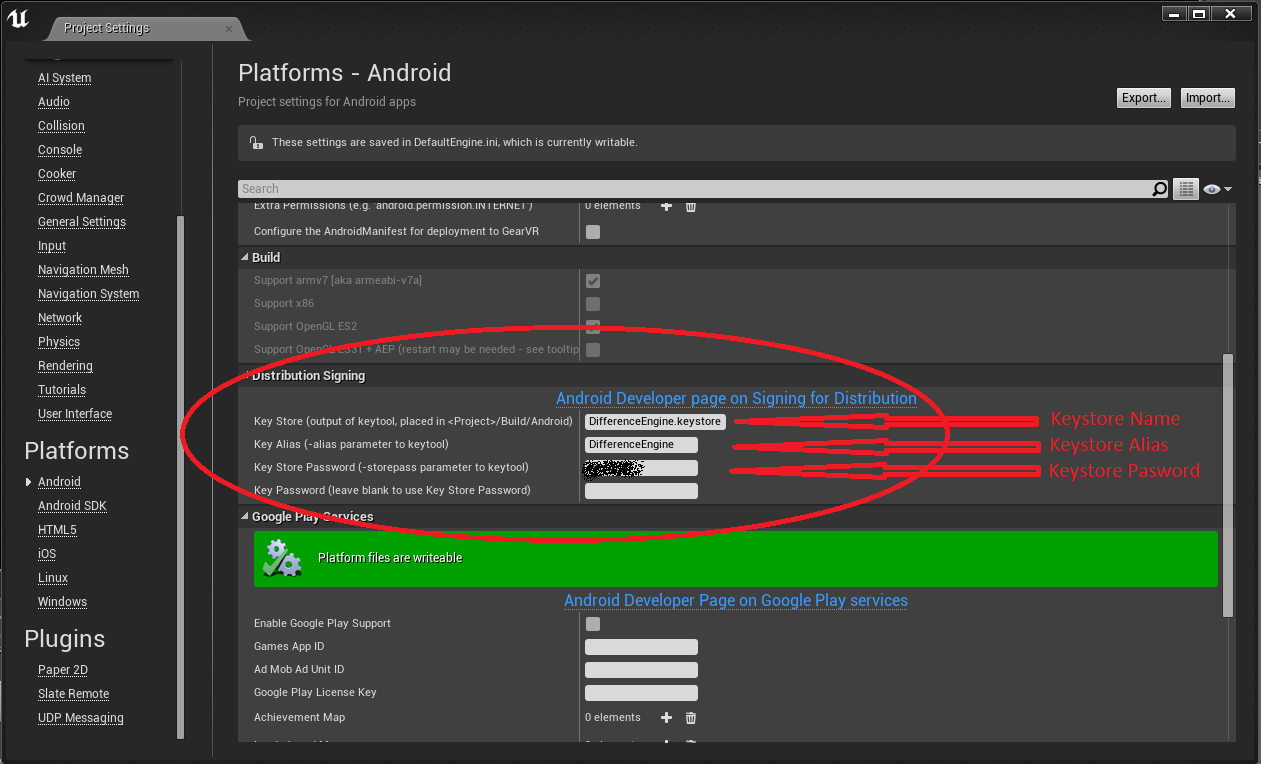Image resolution: width=1261 pixels, height=764 pixels.
Task: Open the list view options icon
Action: tap(1186, 189)
